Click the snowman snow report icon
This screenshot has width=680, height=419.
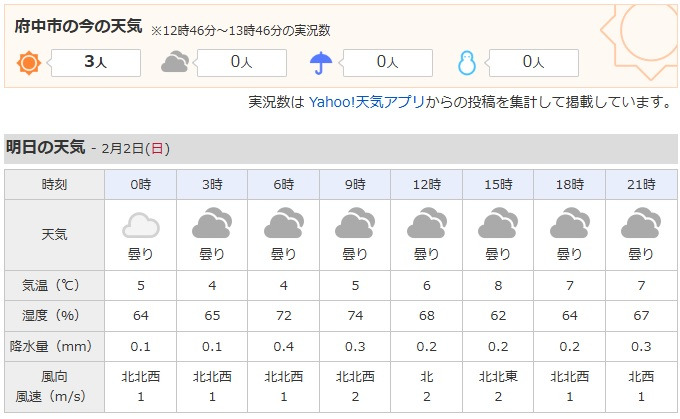pos(467,63)
